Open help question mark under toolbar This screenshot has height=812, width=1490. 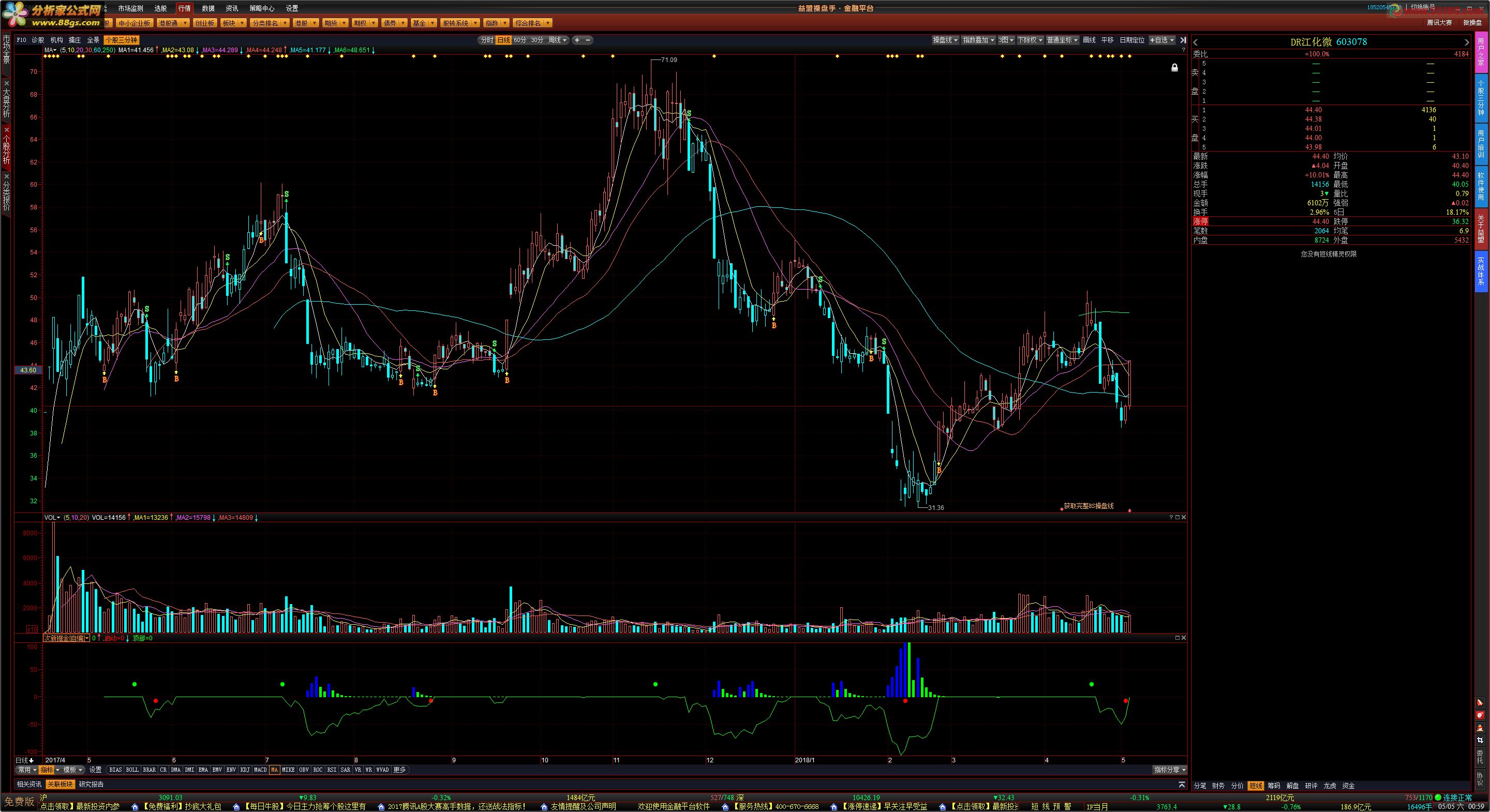coord(1183,50)
